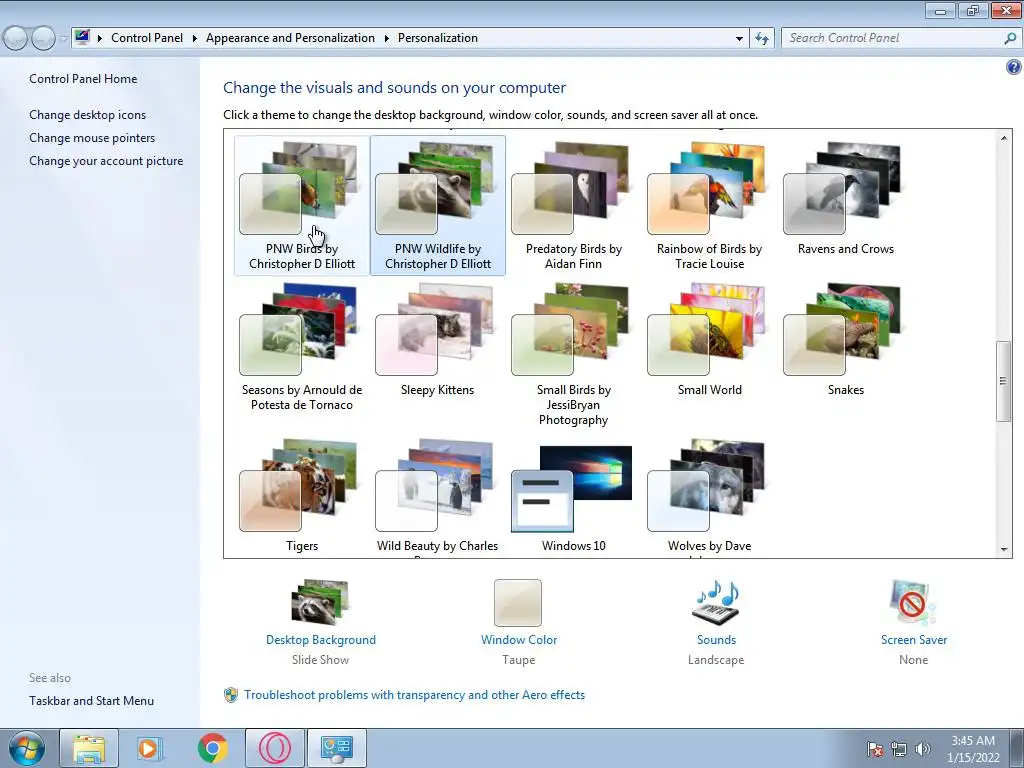
Task: Click the Screen Saver link text
Action: [914, 640]
